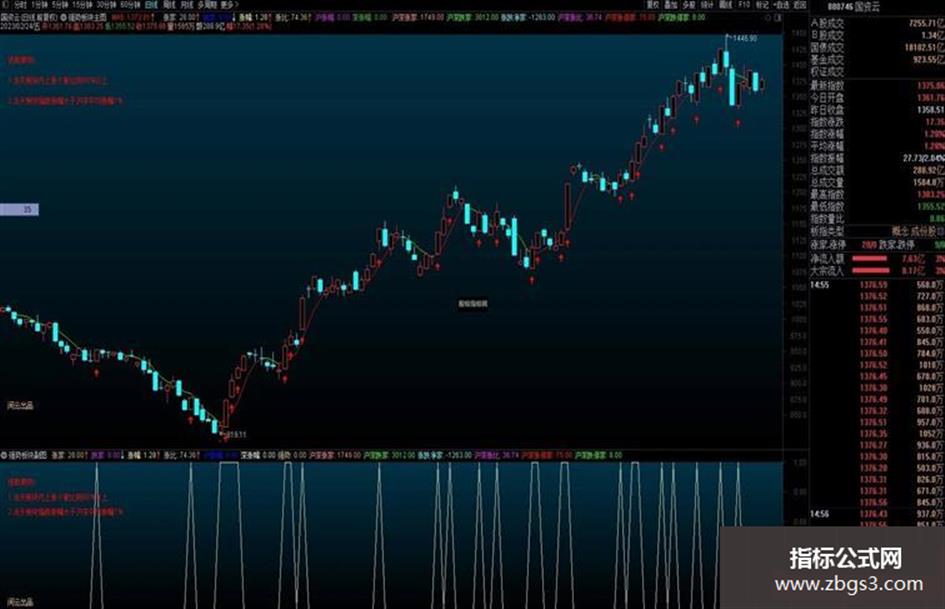Click the 14:56 tick record row
Viewport: 945px width, 609px height.
point(878,514)
